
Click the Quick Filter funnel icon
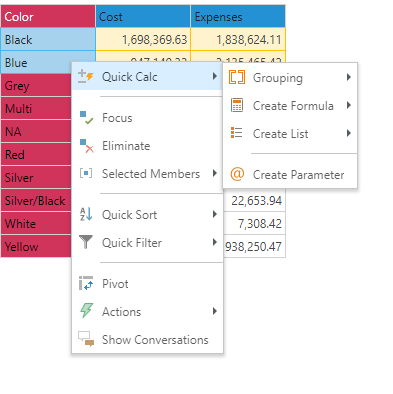[86, 242]
